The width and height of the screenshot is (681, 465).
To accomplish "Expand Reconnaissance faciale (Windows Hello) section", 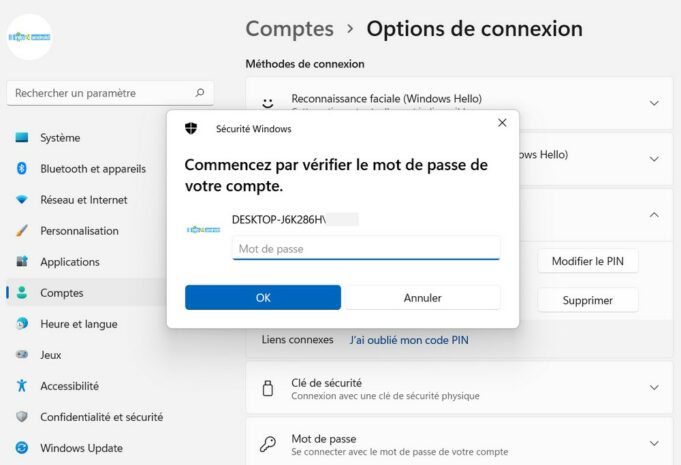I will tap(654, 103).
